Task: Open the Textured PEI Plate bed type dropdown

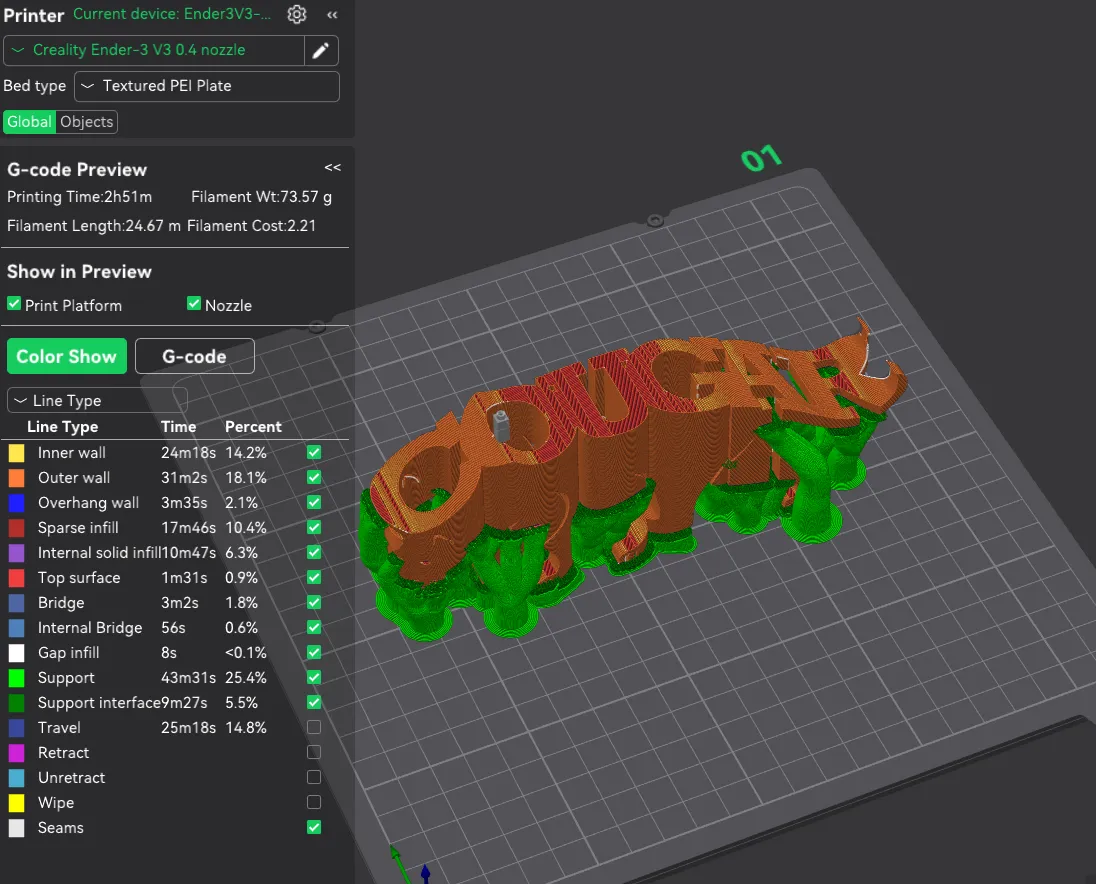Action: click(206, 86)
